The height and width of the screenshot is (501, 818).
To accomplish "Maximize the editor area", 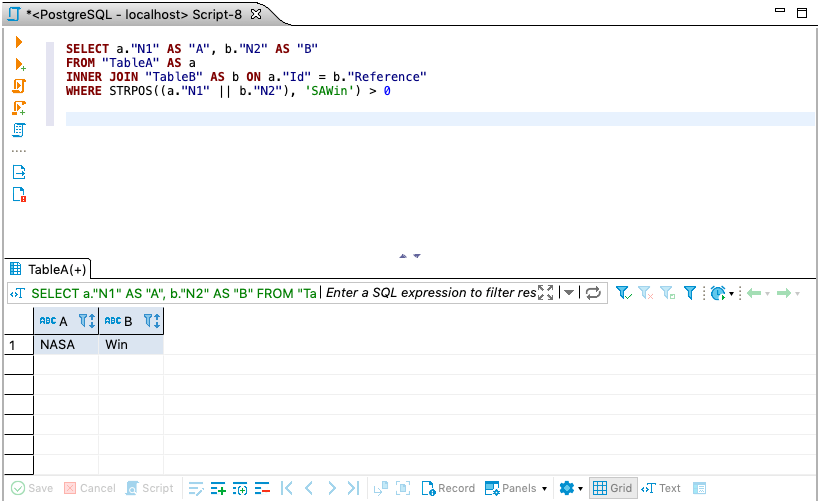I will pyautogui.click(x=802, y=13).
